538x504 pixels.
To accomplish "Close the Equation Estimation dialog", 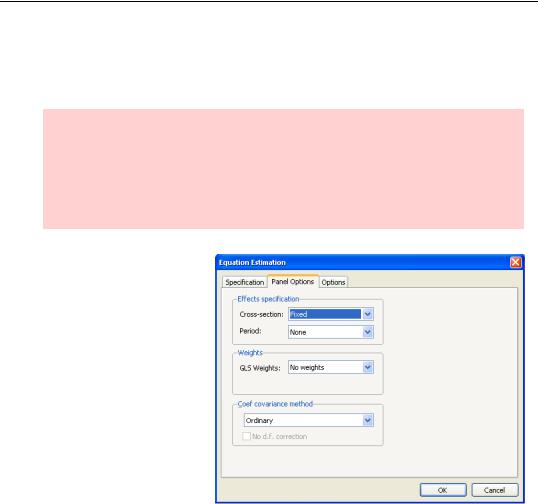I will click(516, 262).
